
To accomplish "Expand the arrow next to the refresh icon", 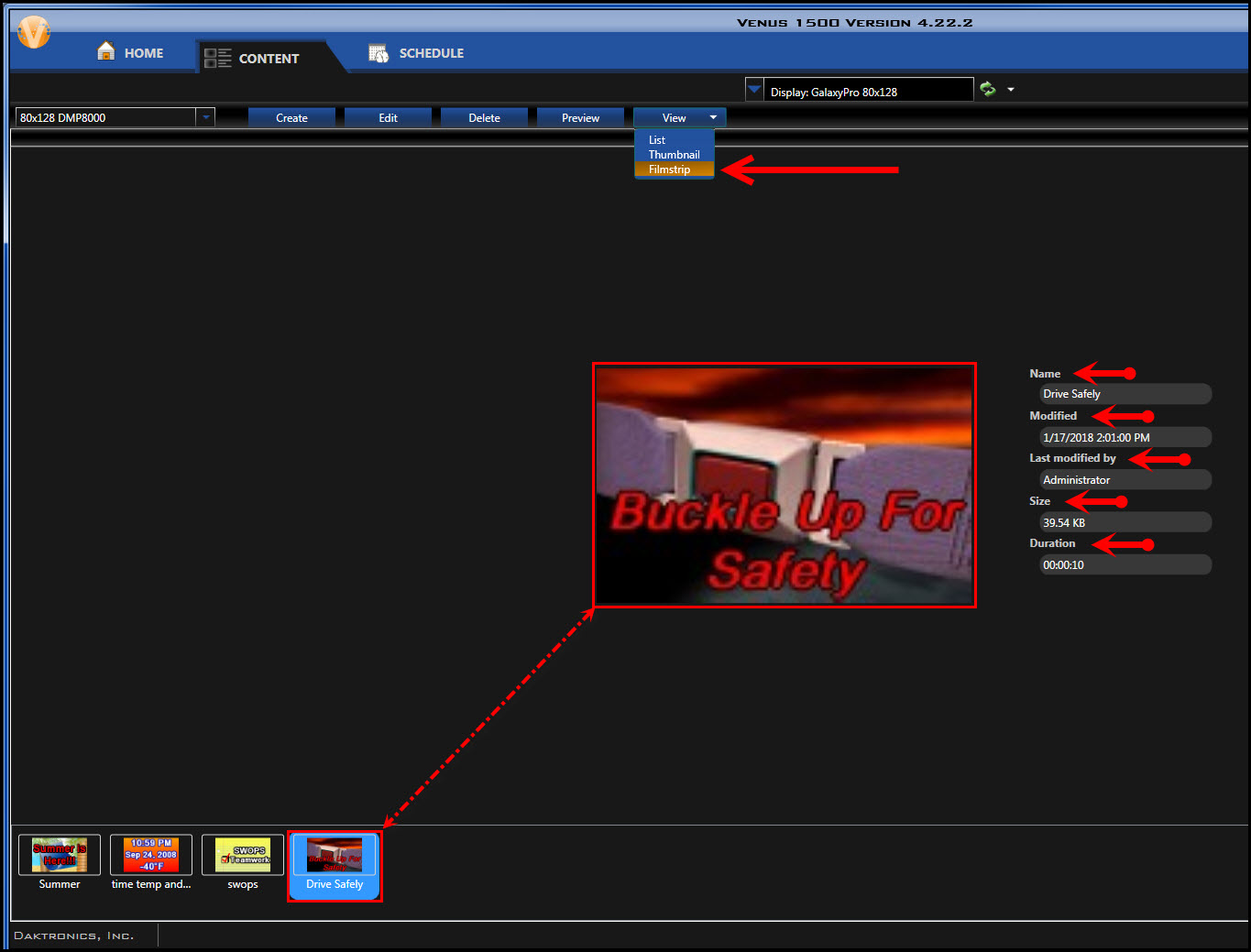I will click(1010, 89).
